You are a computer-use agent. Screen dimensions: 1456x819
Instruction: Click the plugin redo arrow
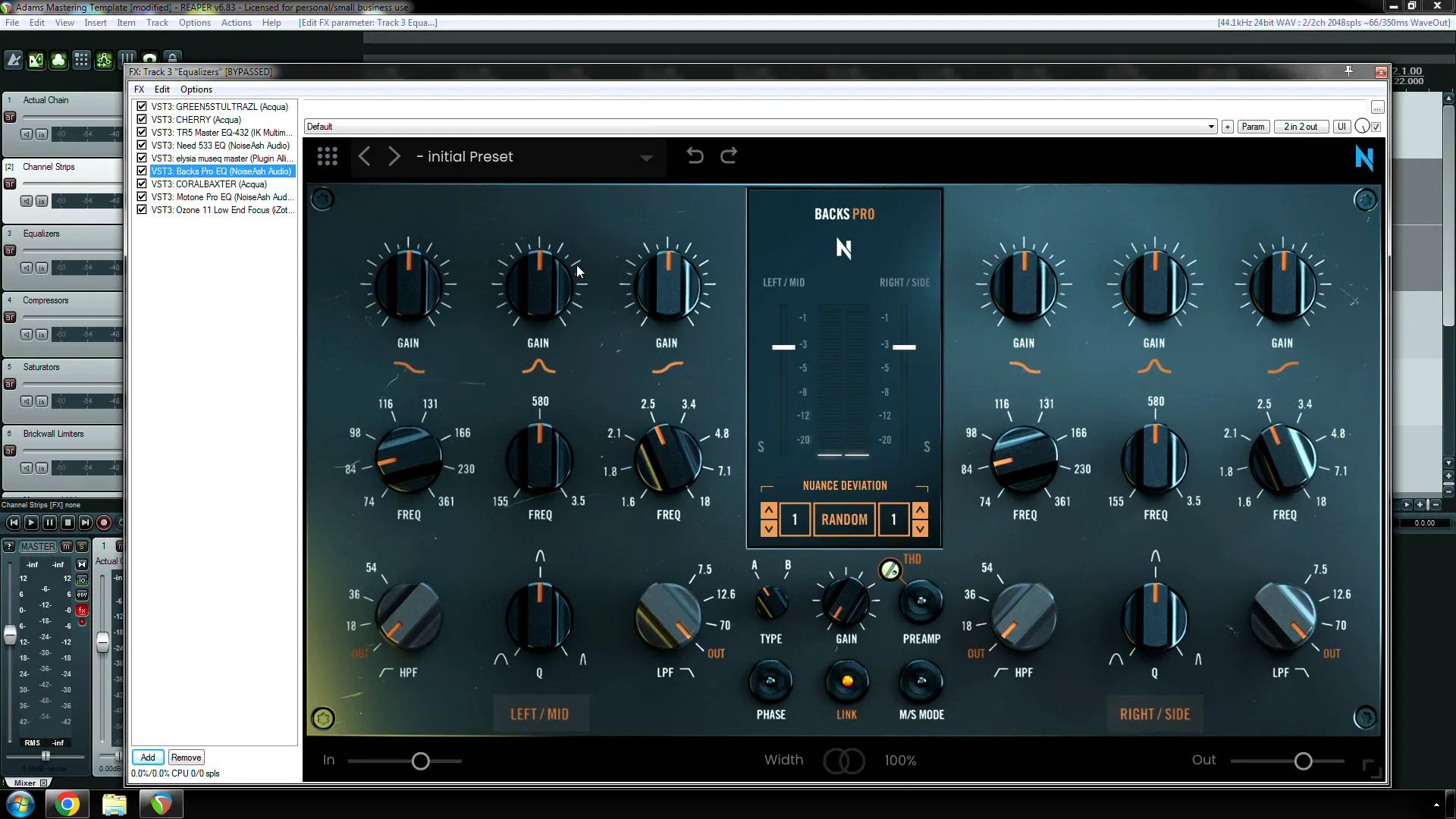pyautogui.click(x=729, y=156)
